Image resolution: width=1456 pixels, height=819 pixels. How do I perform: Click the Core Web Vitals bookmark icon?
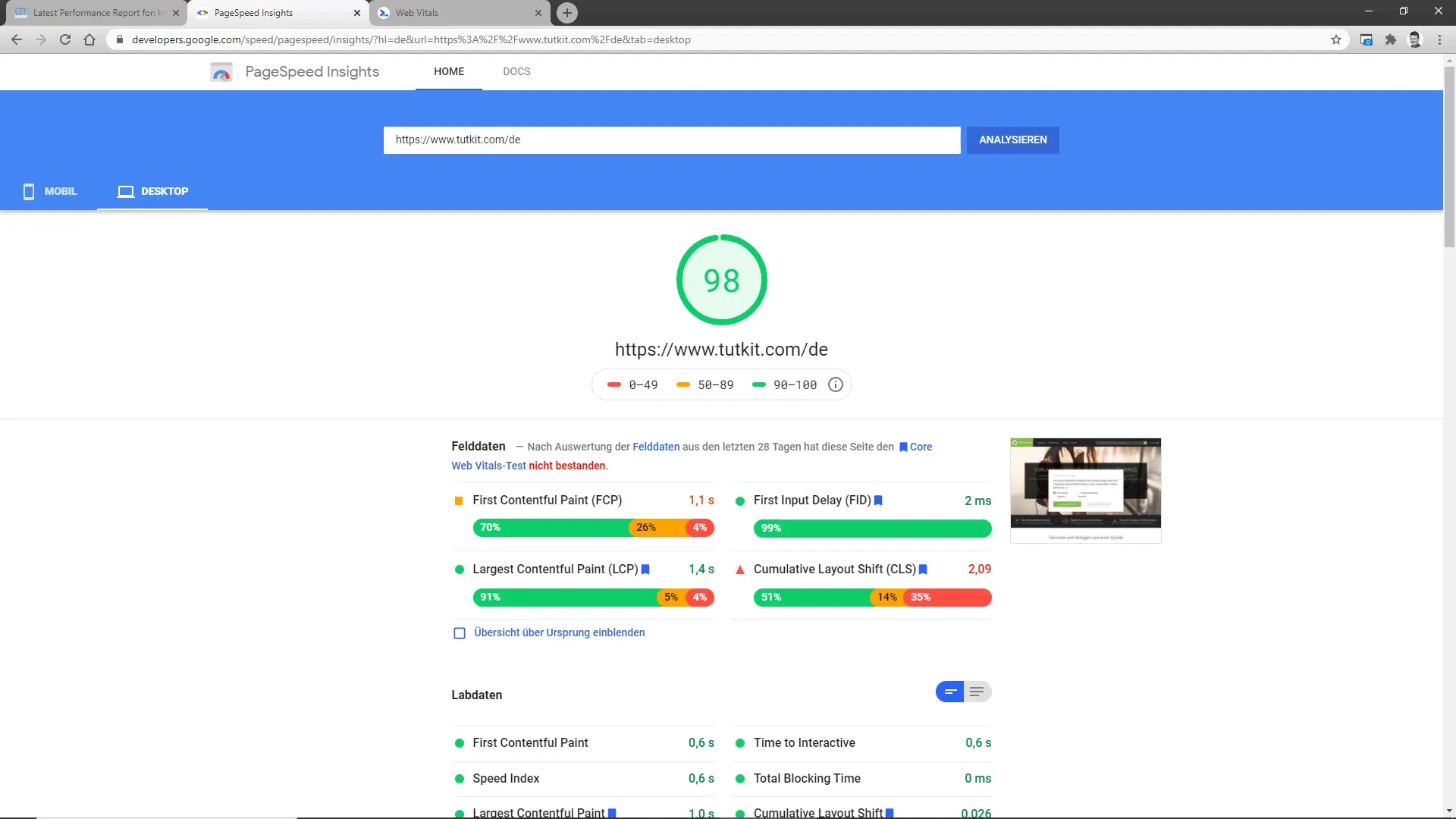click(903, 447)
